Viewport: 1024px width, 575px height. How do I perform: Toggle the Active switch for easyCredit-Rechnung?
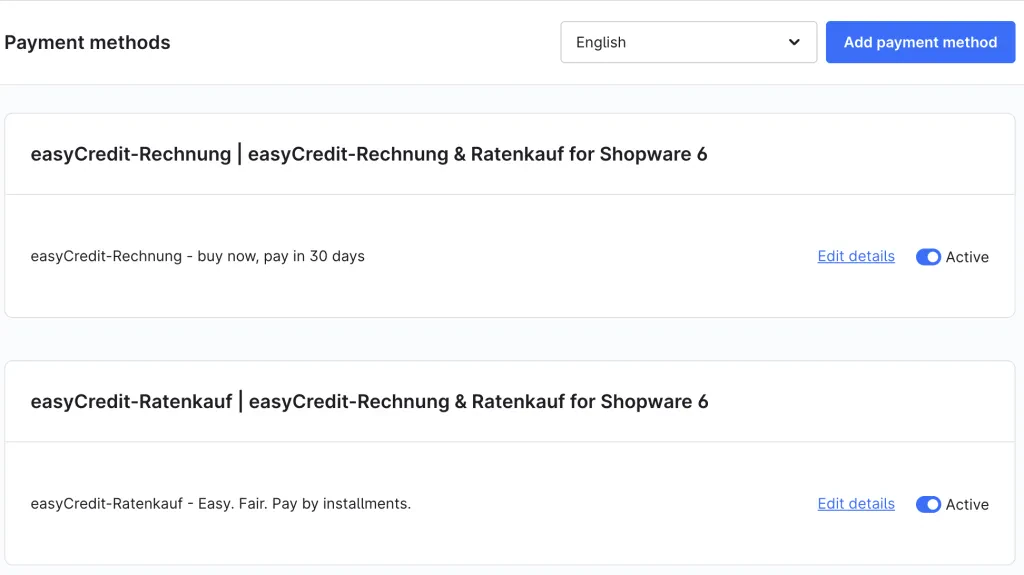(x=928, y=257)
